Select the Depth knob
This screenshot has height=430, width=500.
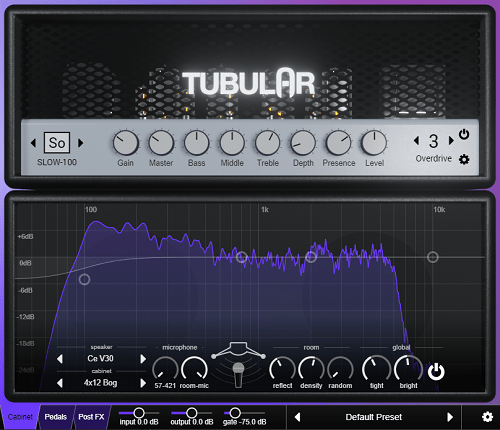(x=303, y=143)
